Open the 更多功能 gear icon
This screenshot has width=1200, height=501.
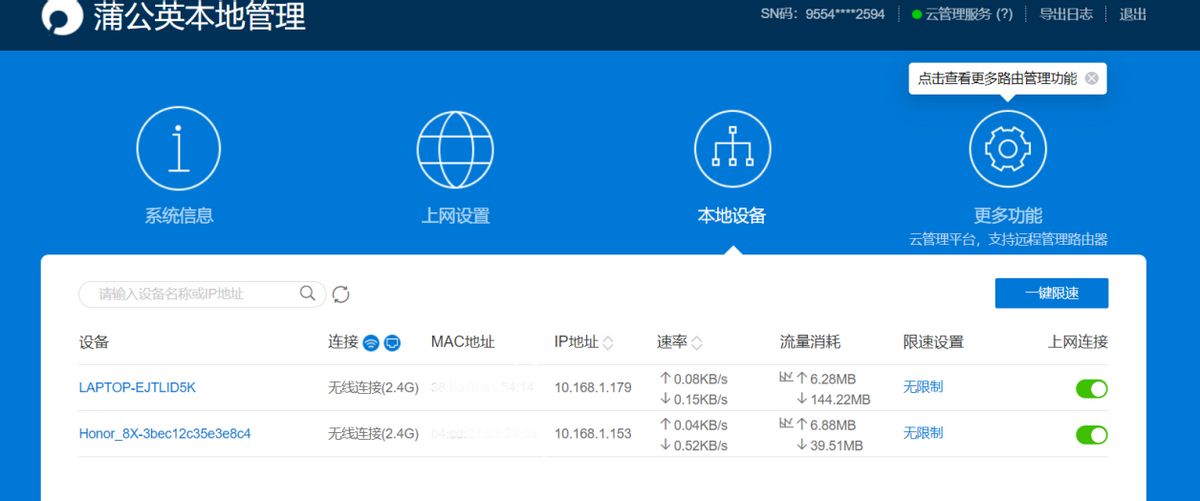coord(1008,148)
